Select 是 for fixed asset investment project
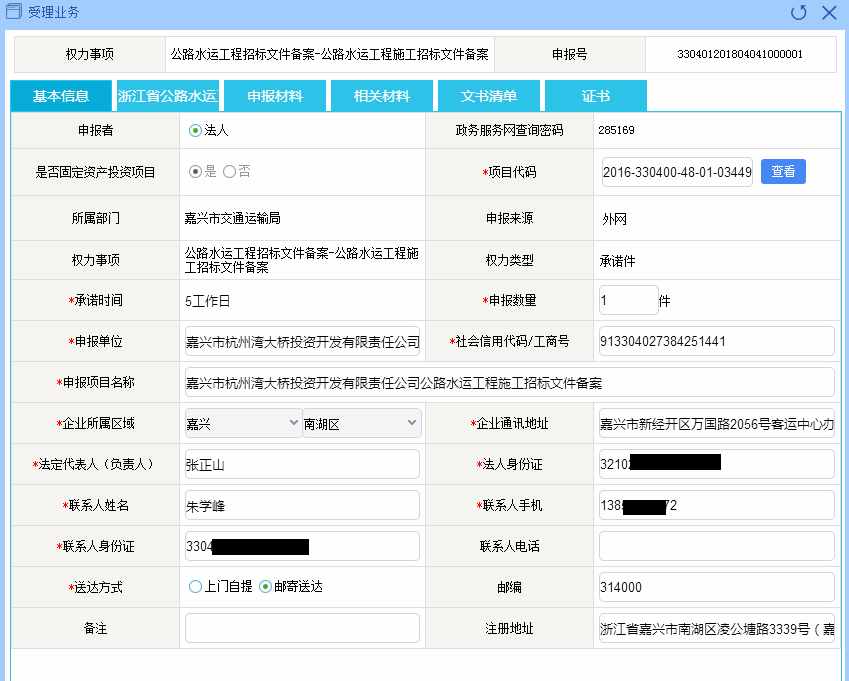 tap(195, 172)
